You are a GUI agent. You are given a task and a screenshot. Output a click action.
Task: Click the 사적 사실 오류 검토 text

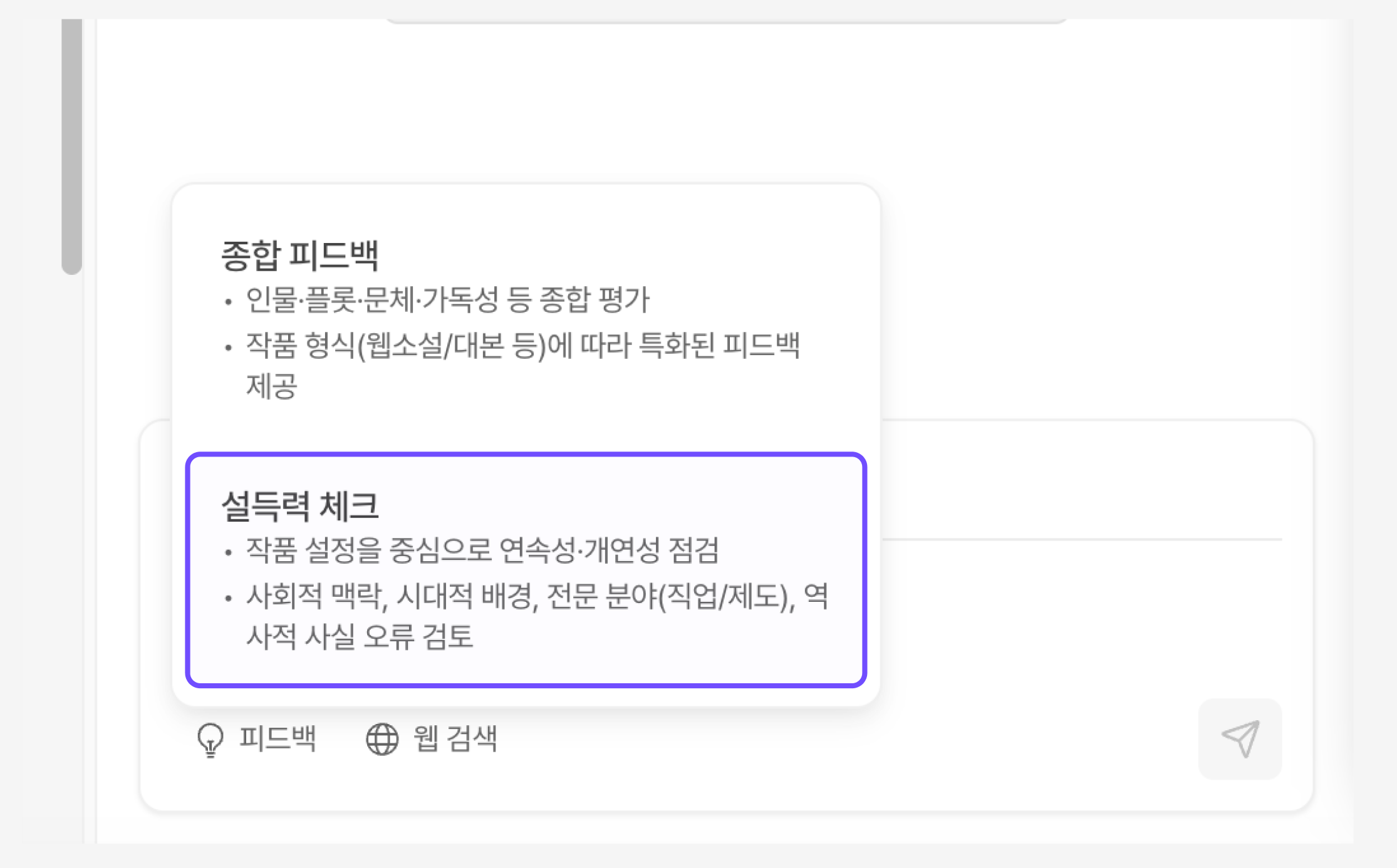point(360,637)
